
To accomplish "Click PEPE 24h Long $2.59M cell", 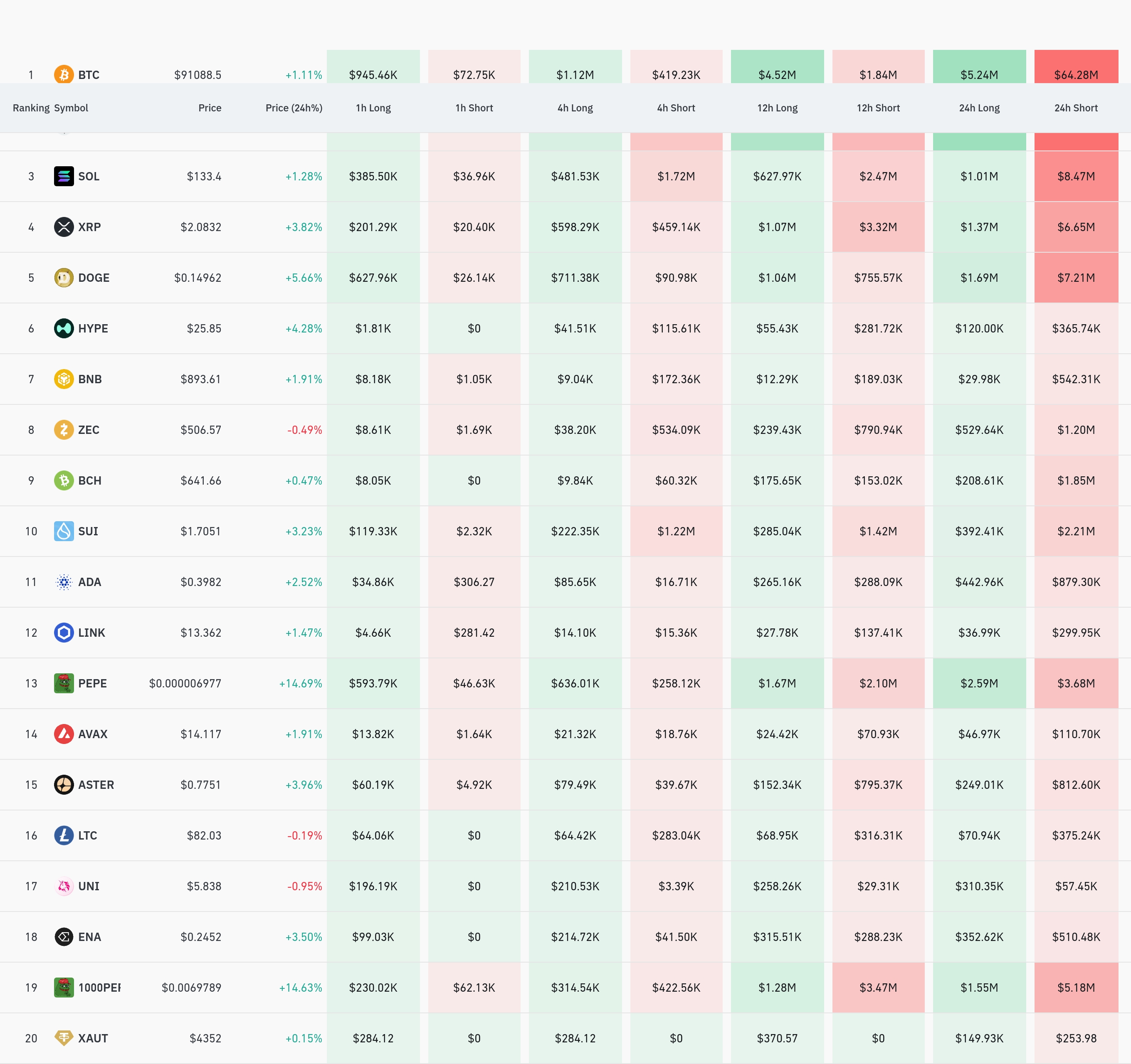I will point(978,683).
